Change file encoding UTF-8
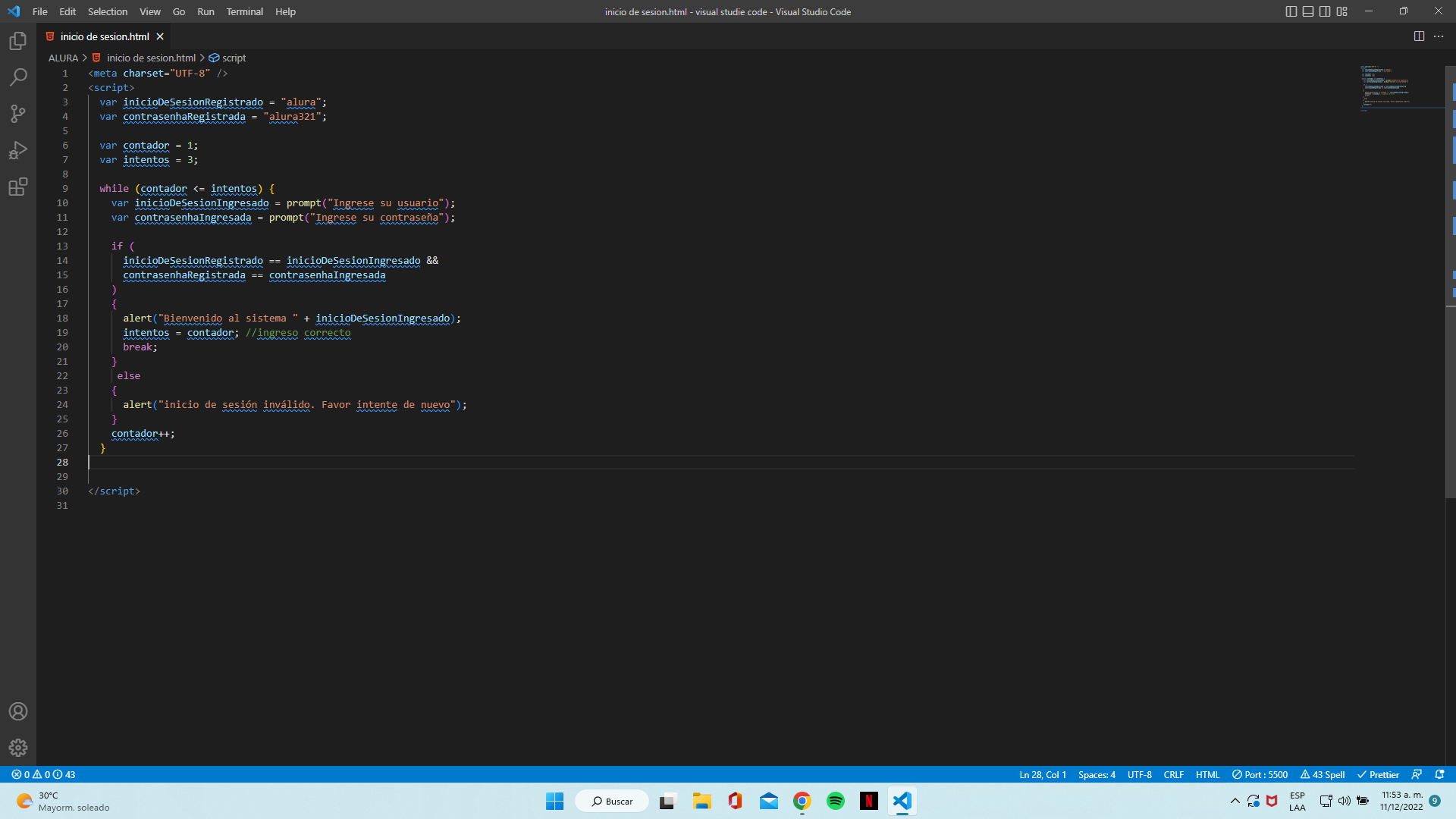The image size is (1456, 819). pos(1140,774)
